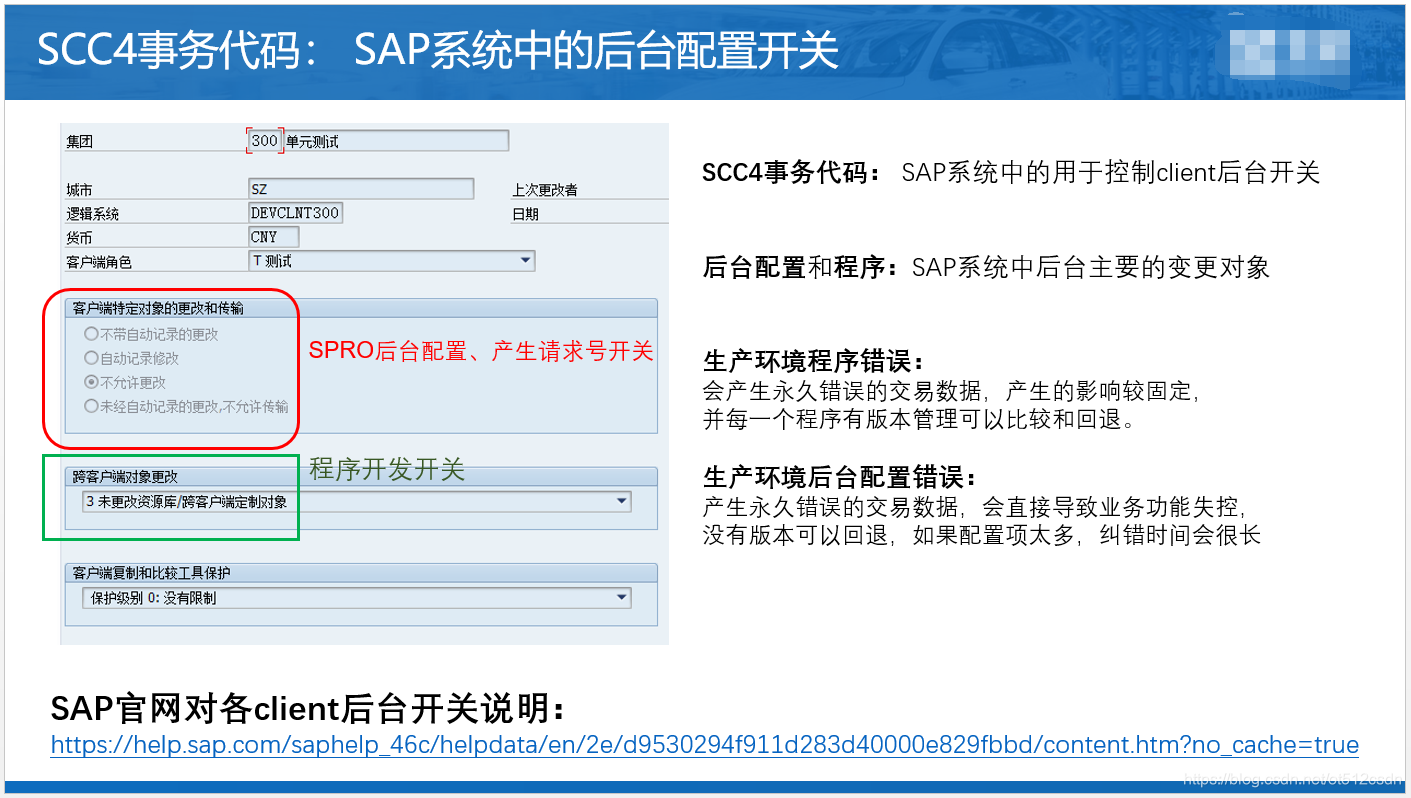The image size is (1411, 798).
Task: Click the green text 程序开发开关
Action: tap(387, 469)
